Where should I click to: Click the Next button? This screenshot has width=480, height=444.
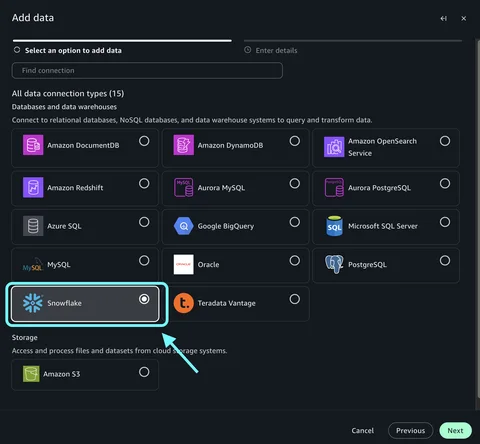tap(455, 431)
